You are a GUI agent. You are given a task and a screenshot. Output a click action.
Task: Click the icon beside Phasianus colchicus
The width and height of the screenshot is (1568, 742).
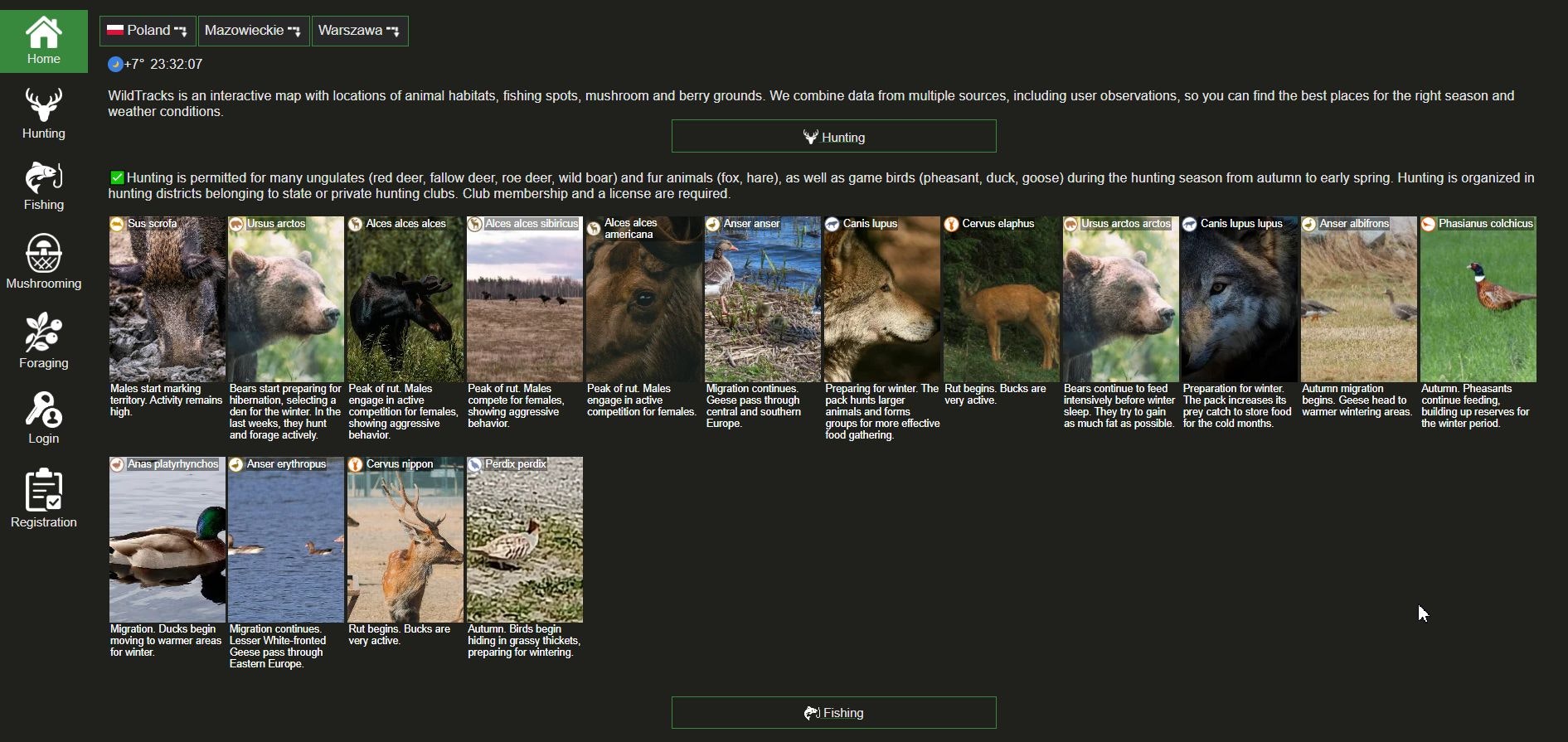tap(1429, 224)
